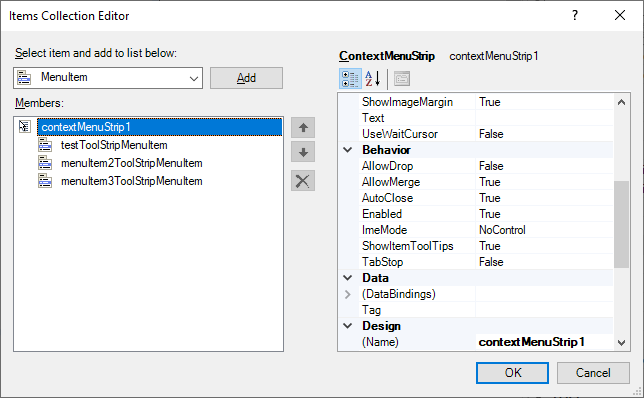Collapse the Data property category

point(347,278)
